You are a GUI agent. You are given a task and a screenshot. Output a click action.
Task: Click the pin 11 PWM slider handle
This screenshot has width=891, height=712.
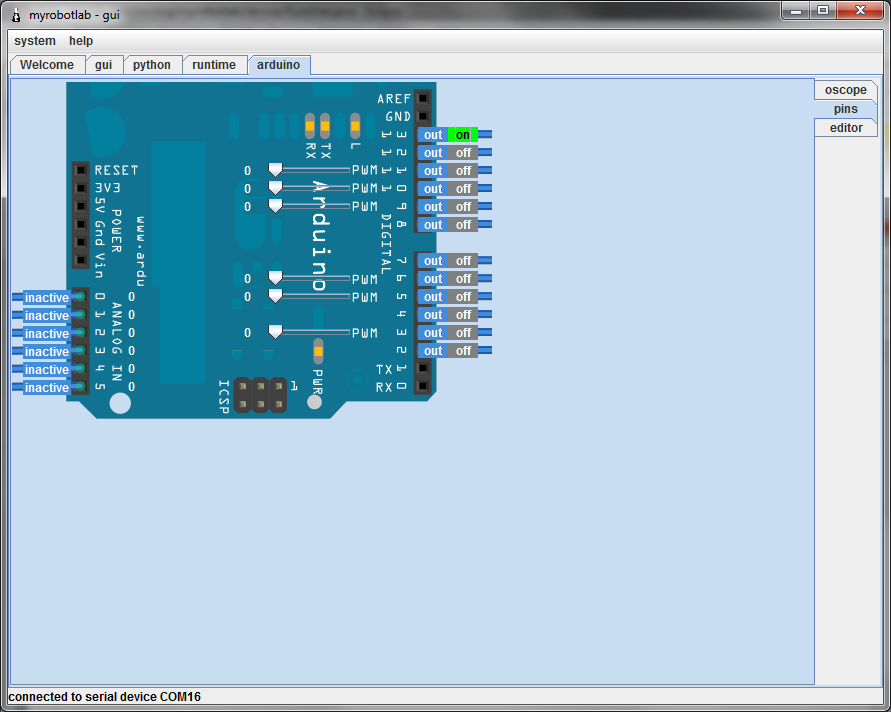tap(275, 170)
